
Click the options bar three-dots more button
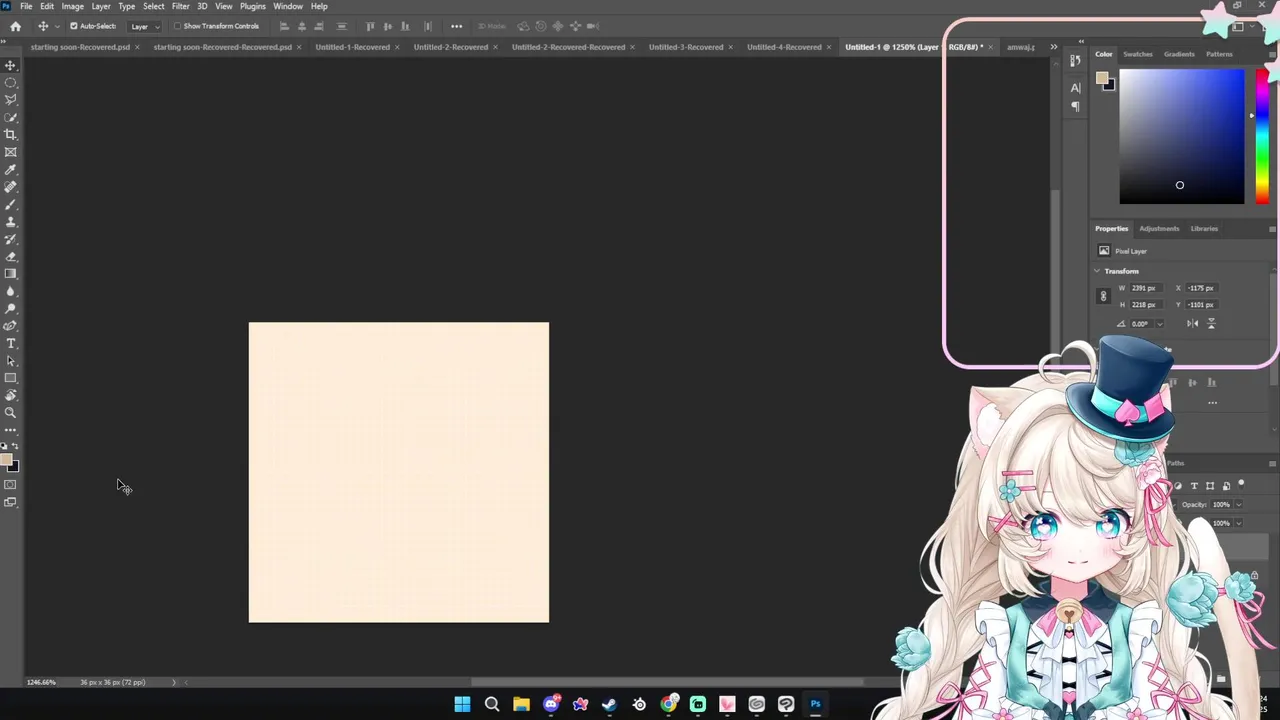click(457, 26)
